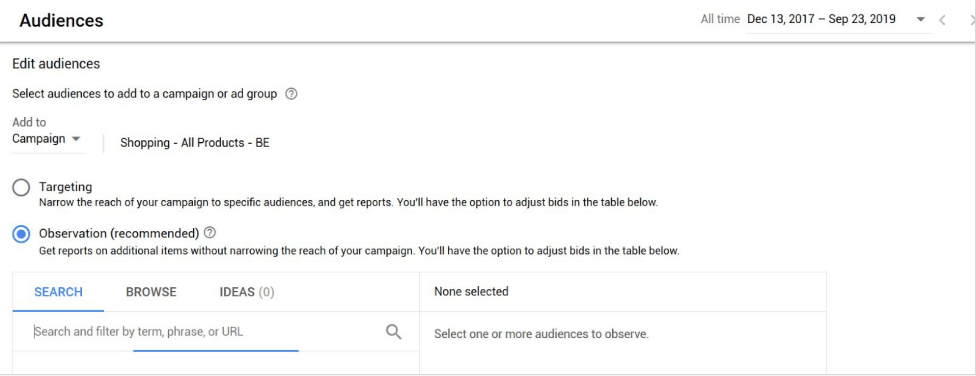Click the help icon next to Observation (recommended)

click(x=210, y=233)
